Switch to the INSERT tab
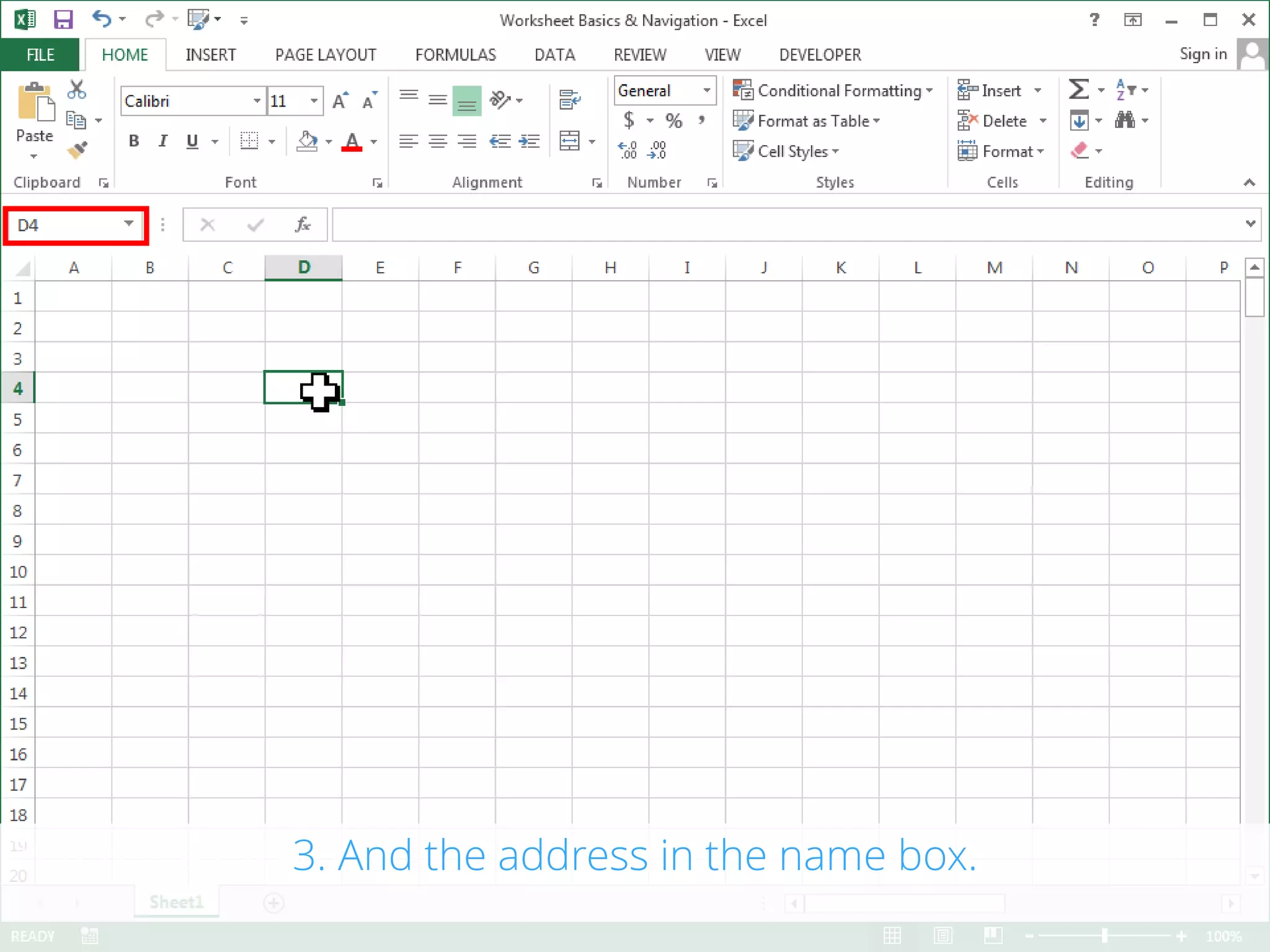Viewport: 1270px width, 952px height. pyautogui.click(x=211, y=55)
